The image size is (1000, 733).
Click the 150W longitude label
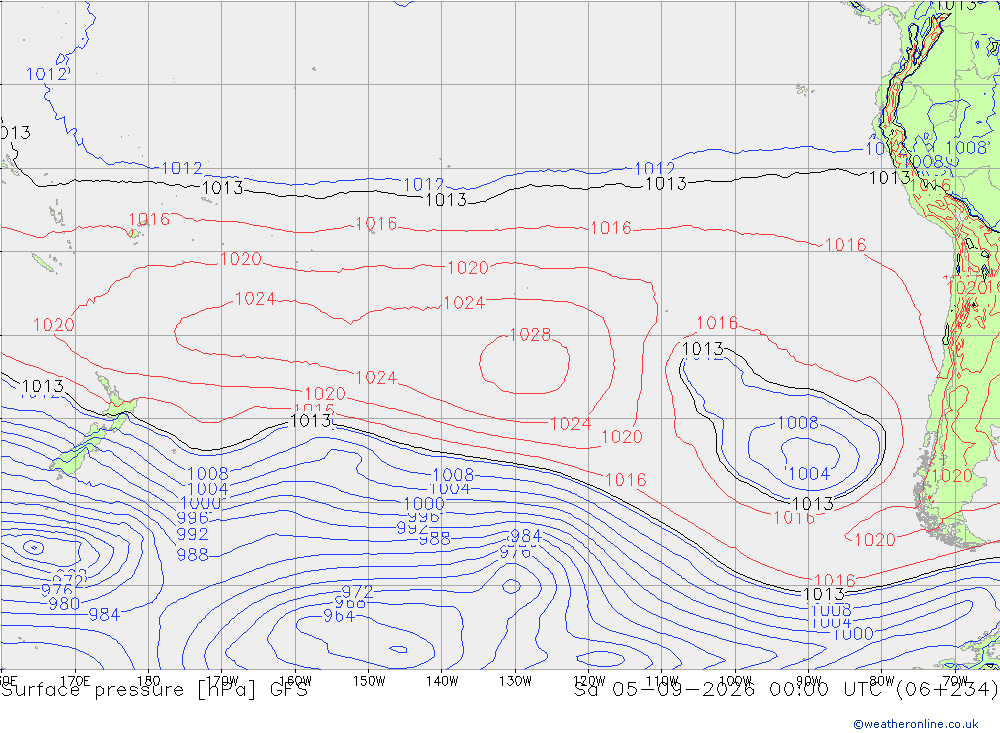pyautogui.click(x=369, y=681)
